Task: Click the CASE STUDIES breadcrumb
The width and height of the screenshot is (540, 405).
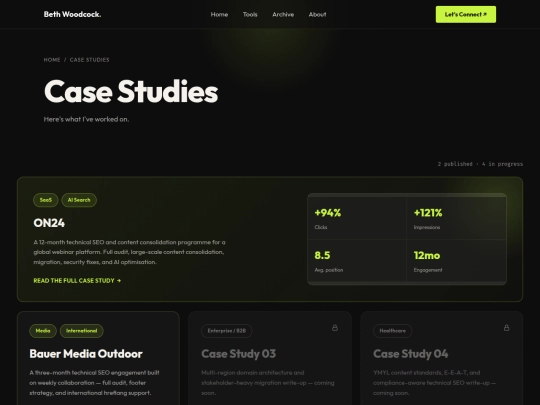Action: click(90, 60)
